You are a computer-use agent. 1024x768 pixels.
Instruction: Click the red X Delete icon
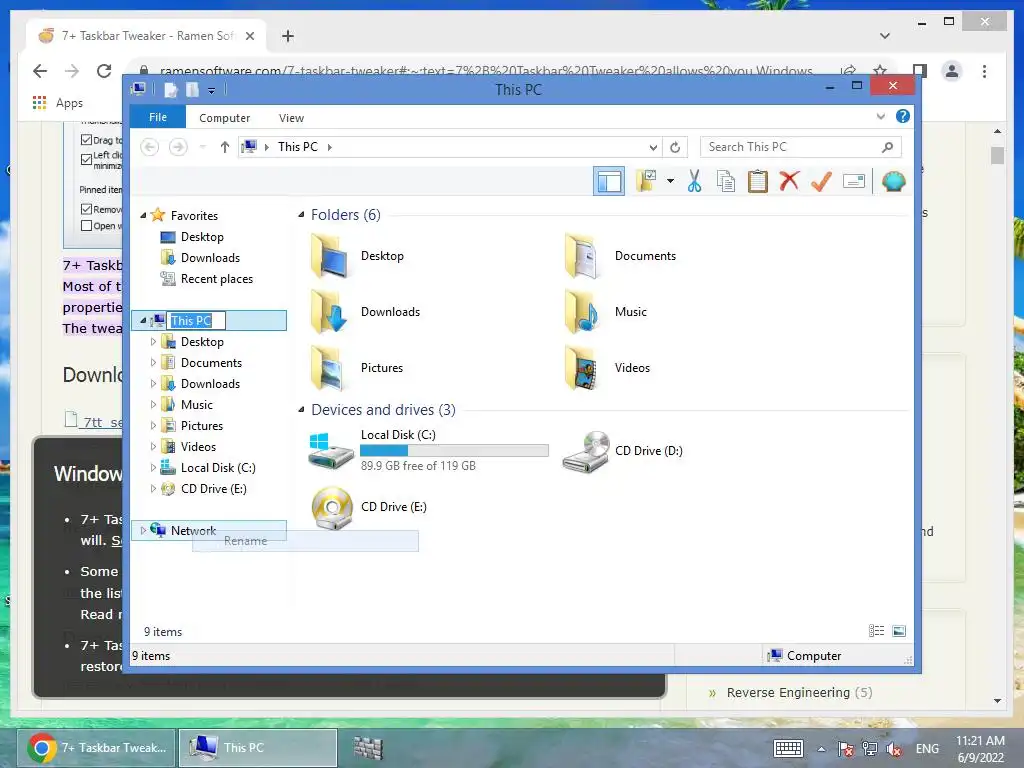tap(789, 181)
